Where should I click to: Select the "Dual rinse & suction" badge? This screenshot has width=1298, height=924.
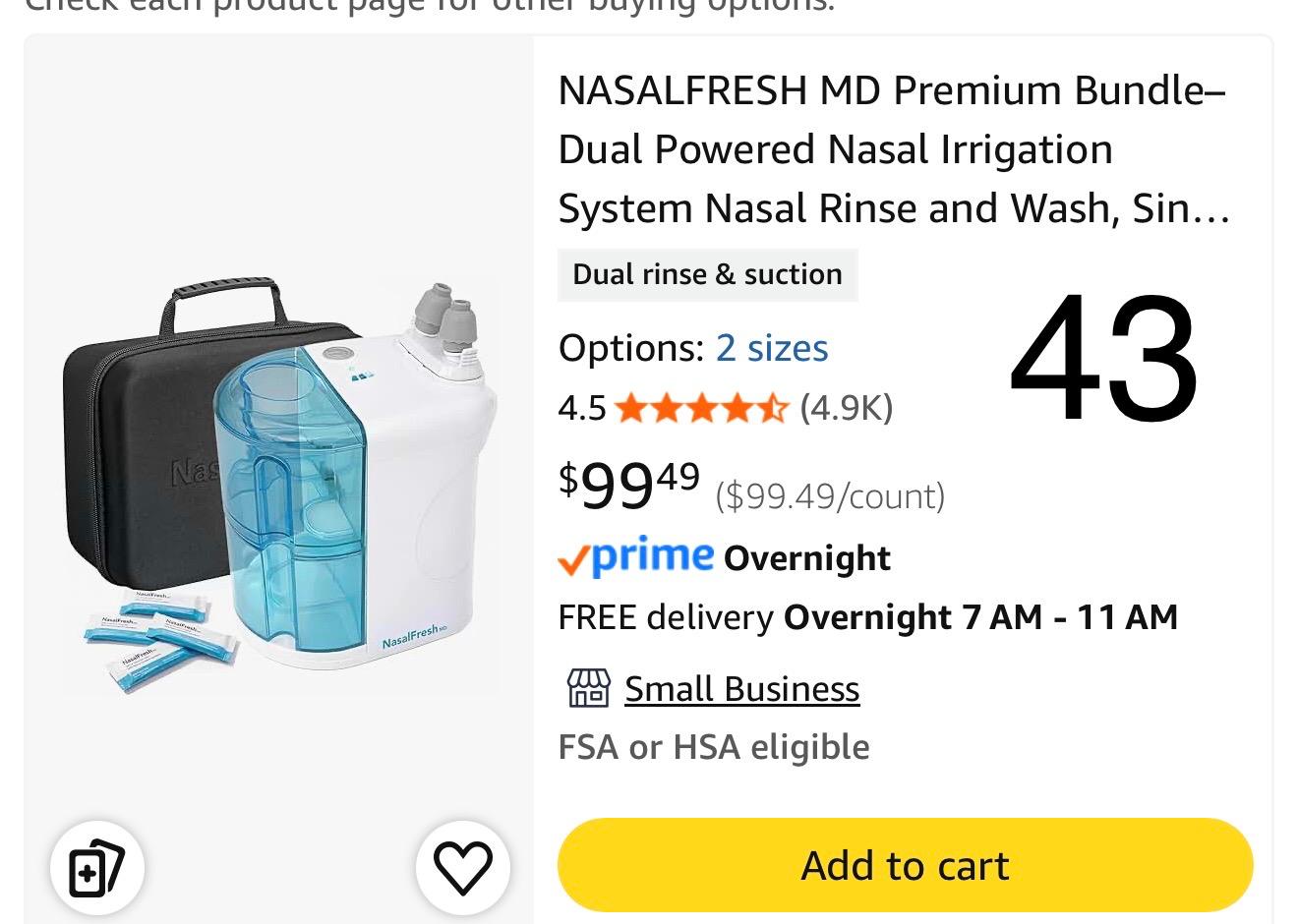click(x=707, y=274)
